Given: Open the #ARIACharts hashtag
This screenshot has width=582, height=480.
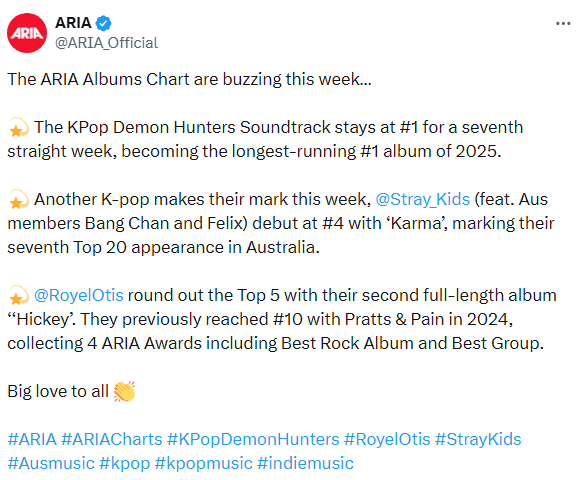Looking at the screenshot, I should 112,439.
